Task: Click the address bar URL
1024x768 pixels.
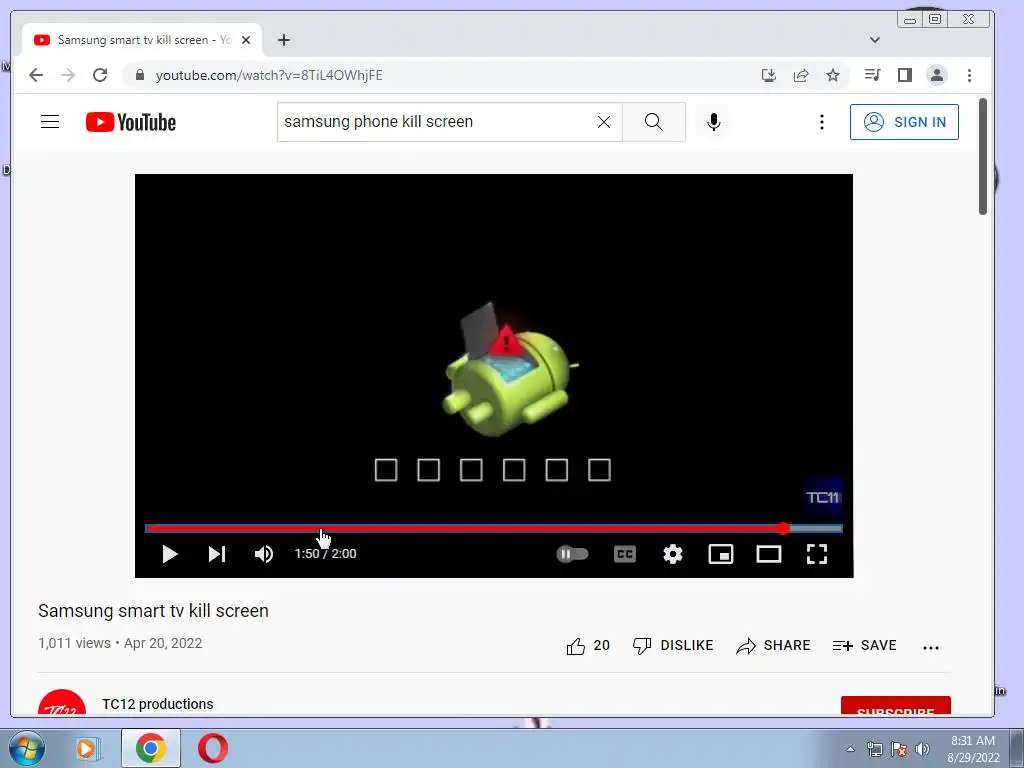Action: (269, 75)
